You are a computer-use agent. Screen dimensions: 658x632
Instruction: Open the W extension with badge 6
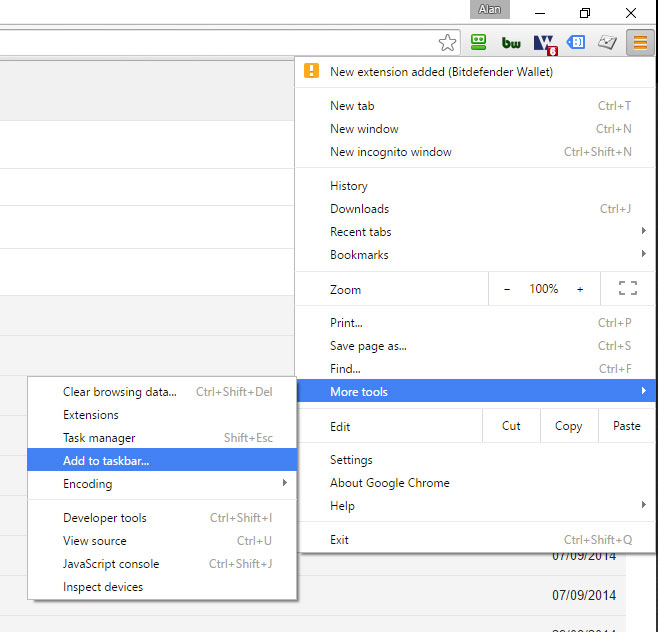click(x=545, y=44)
